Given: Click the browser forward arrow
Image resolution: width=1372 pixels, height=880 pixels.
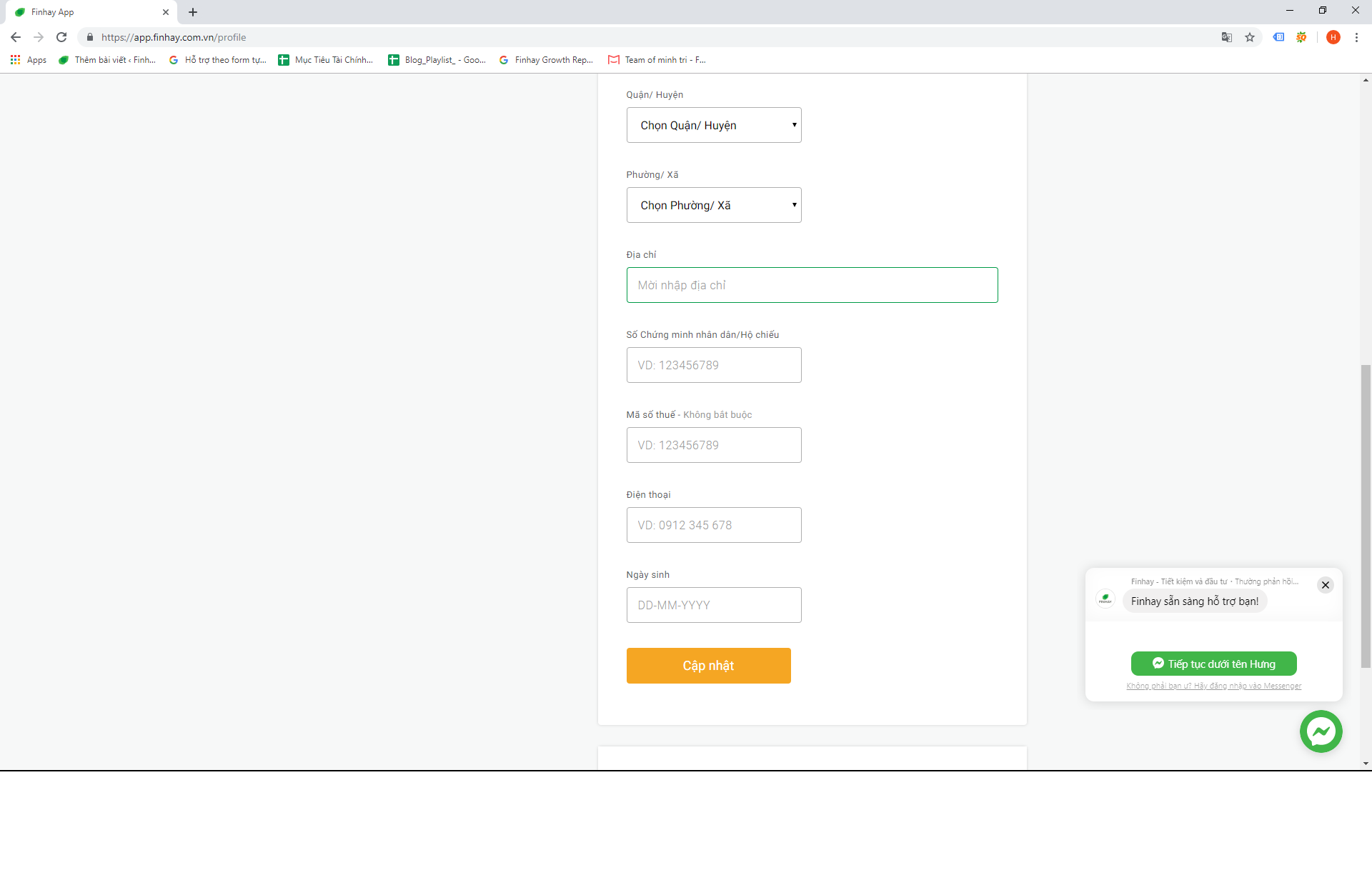Looking at the screenshot, I should coord(39,37).
